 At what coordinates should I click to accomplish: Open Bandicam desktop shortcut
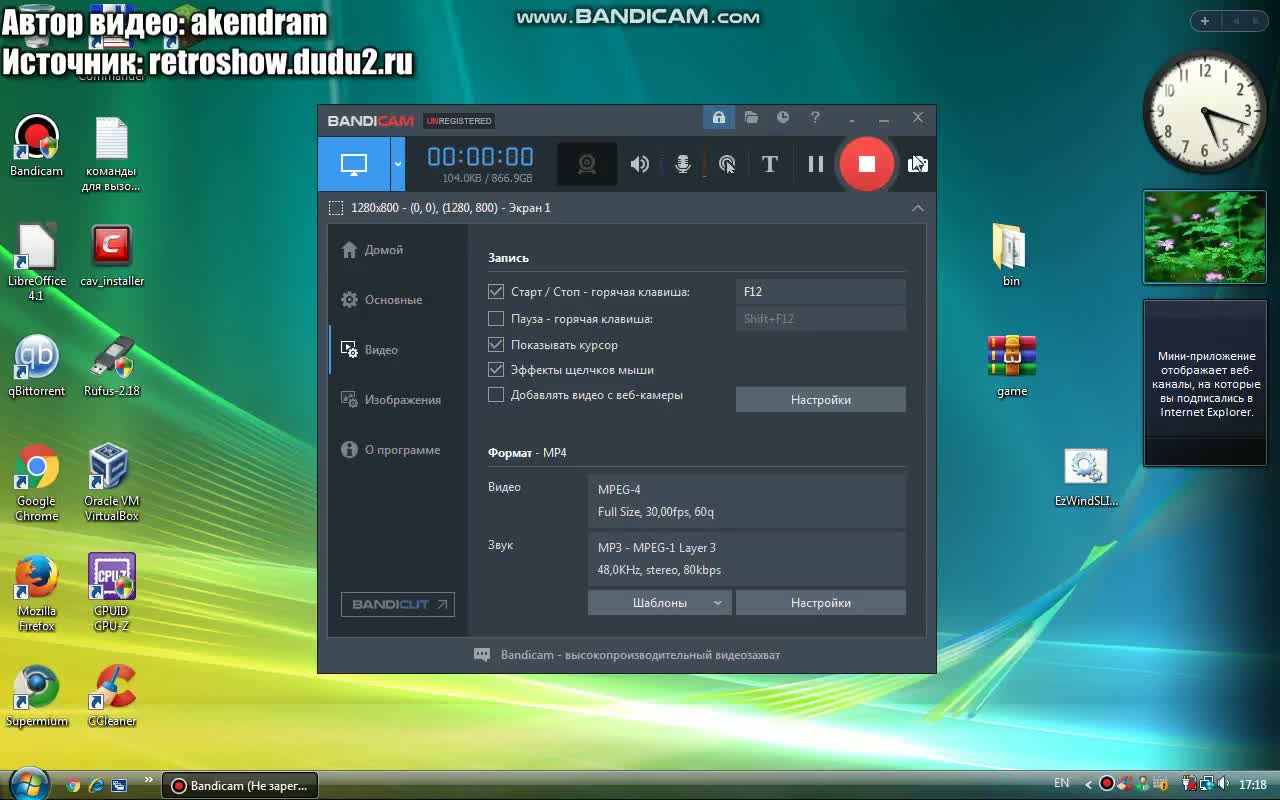point(37,146)
